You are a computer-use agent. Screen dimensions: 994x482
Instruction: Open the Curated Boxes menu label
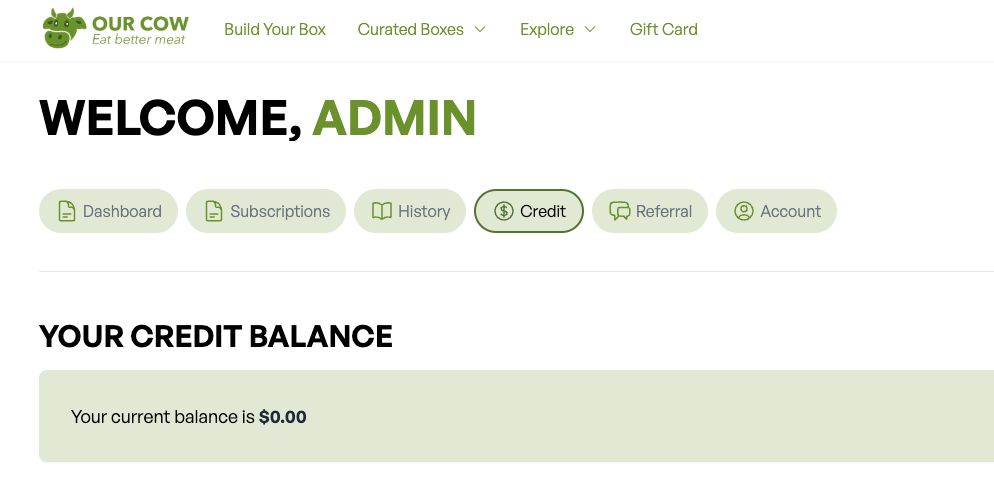tap(411, 29)
